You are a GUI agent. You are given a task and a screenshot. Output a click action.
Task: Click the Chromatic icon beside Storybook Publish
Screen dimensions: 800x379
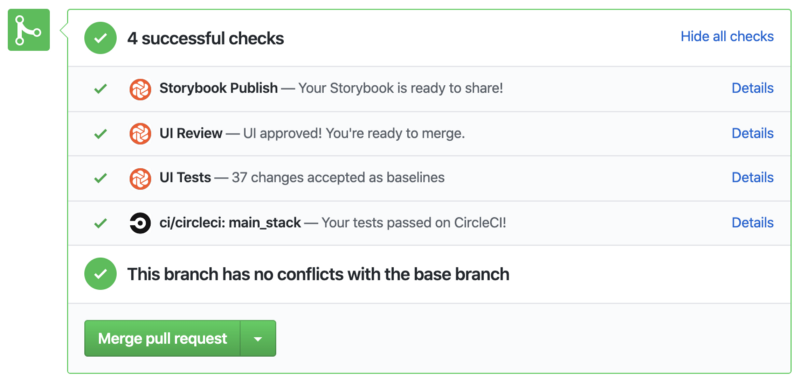140,89
